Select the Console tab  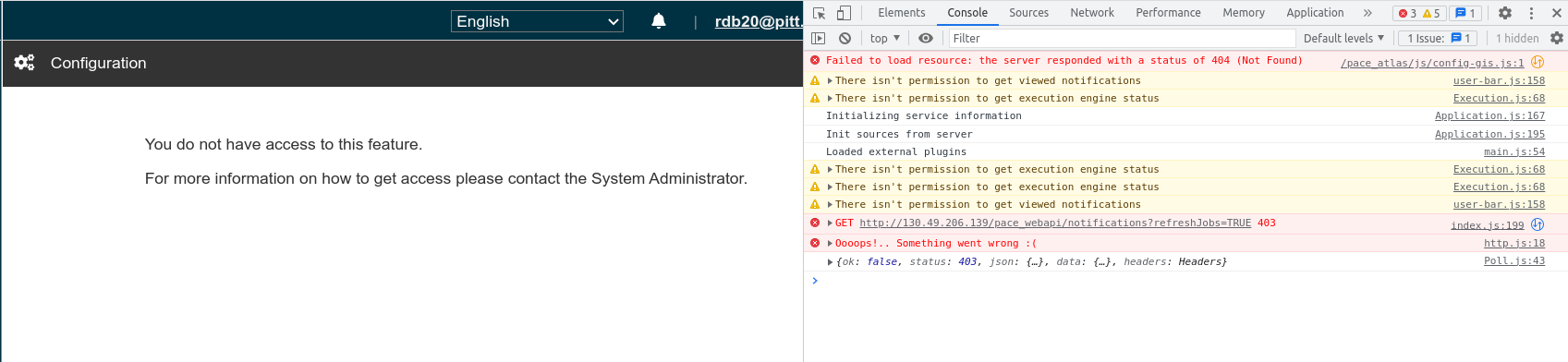pos(967,13)
